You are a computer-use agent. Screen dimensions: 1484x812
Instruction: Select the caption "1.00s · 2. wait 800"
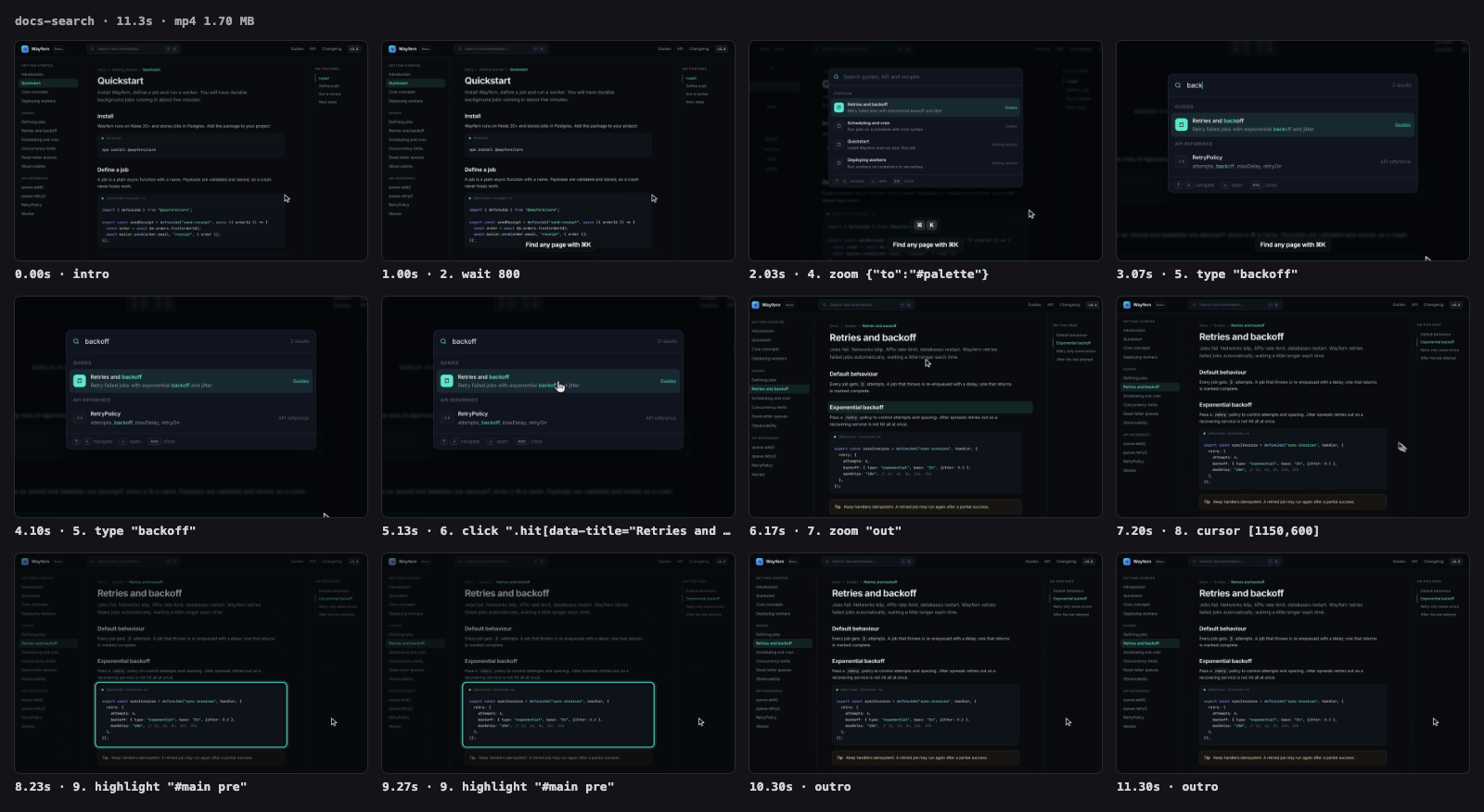coord(451,274)
